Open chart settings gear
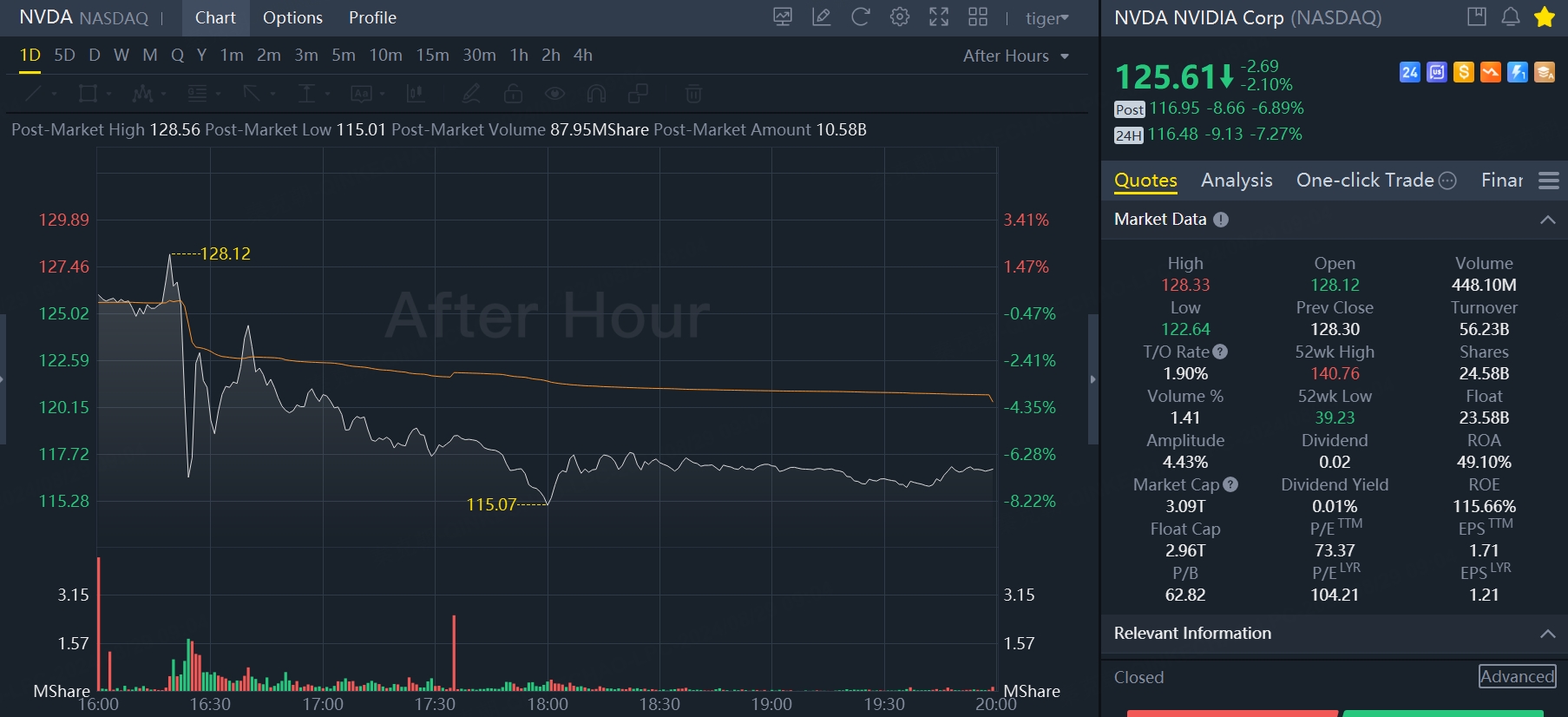Viewport: 1568px width, 717px height. point(900,17)
